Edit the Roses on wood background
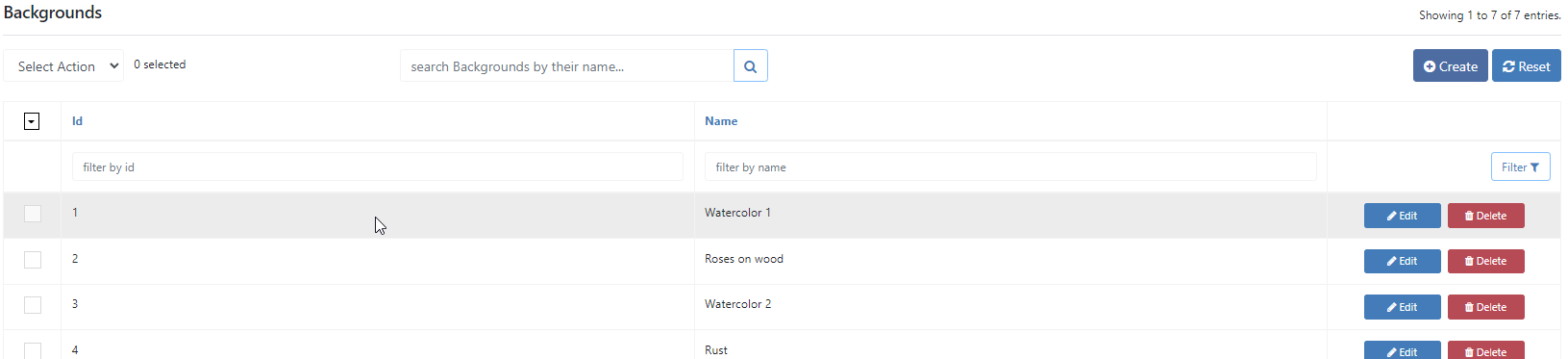This screenshot has width=1568, height=359. [1402, 261]
